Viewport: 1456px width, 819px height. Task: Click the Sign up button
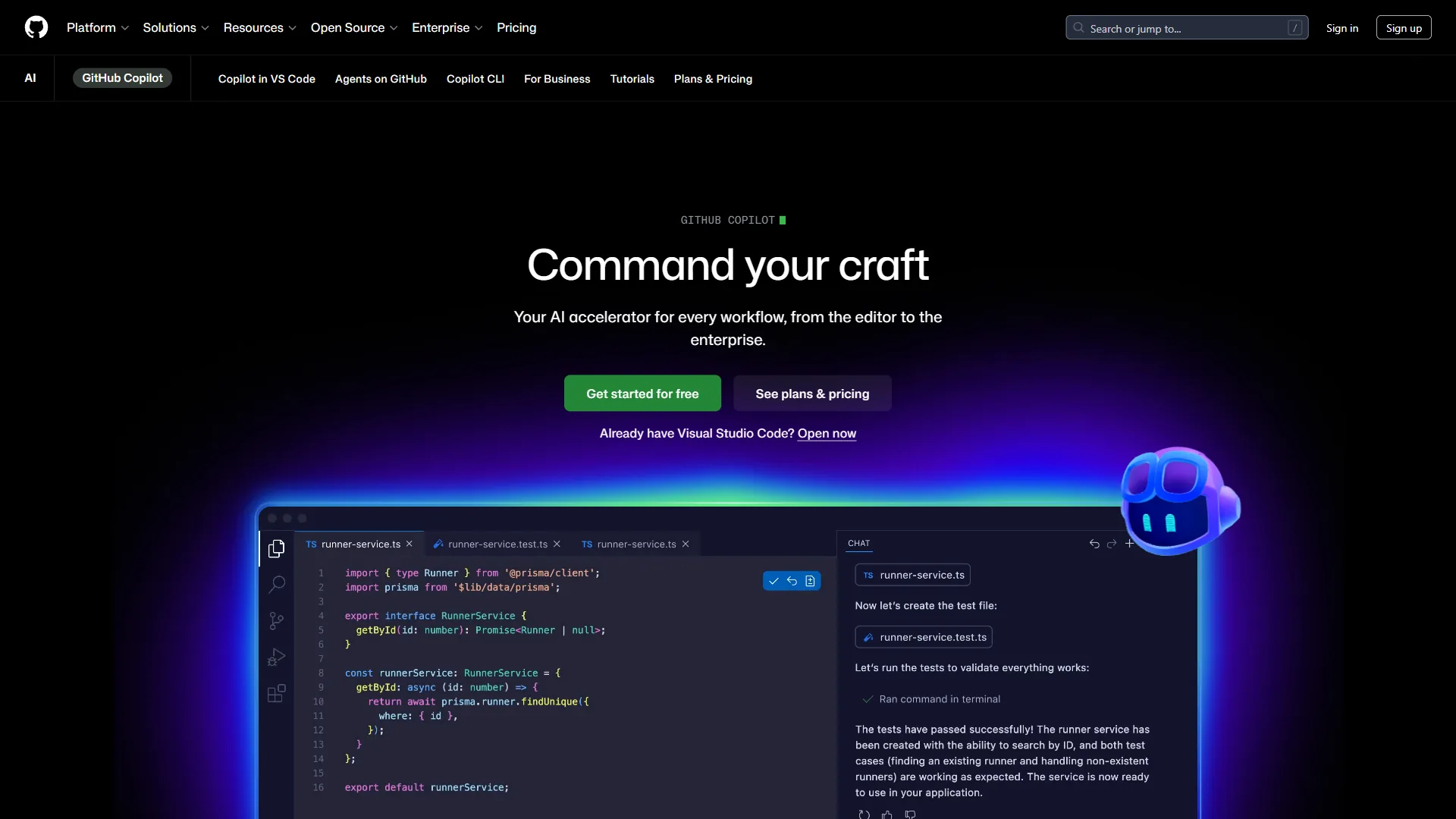tap(1404, 28)
